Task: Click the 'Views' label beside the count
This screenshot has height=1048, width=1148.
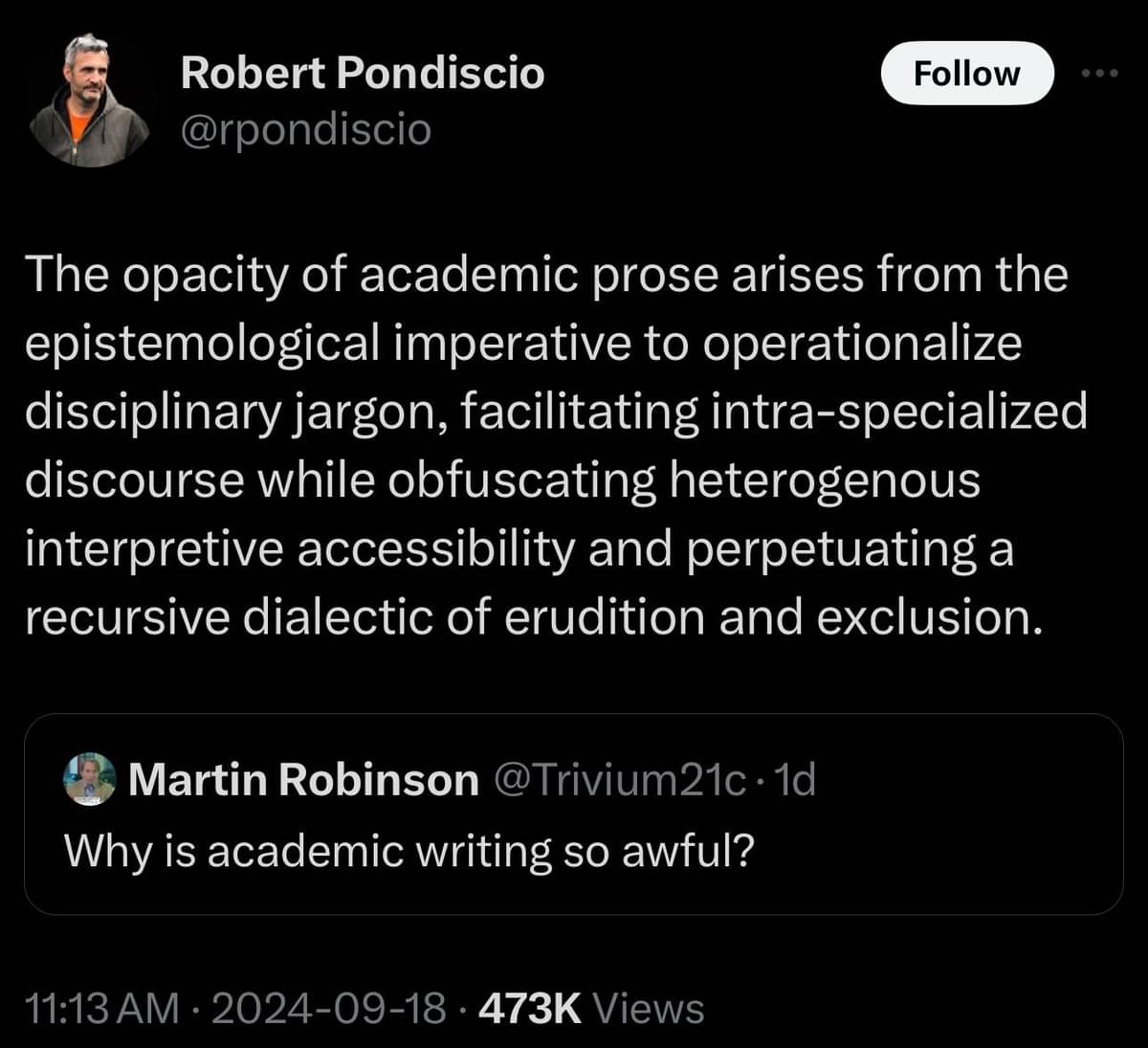Action: coord(649,1008)
